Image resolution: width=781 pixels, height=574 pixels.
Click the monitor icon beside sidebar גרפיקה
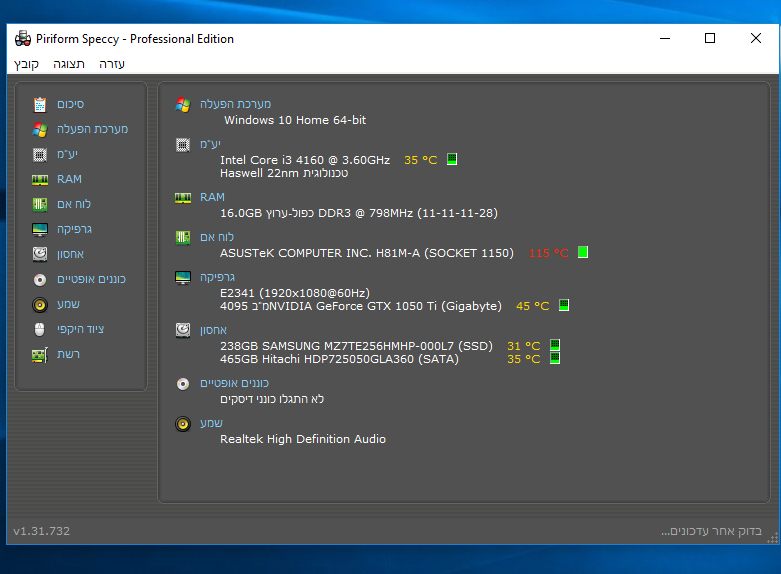pyautogui.click(x=40, y=229)
